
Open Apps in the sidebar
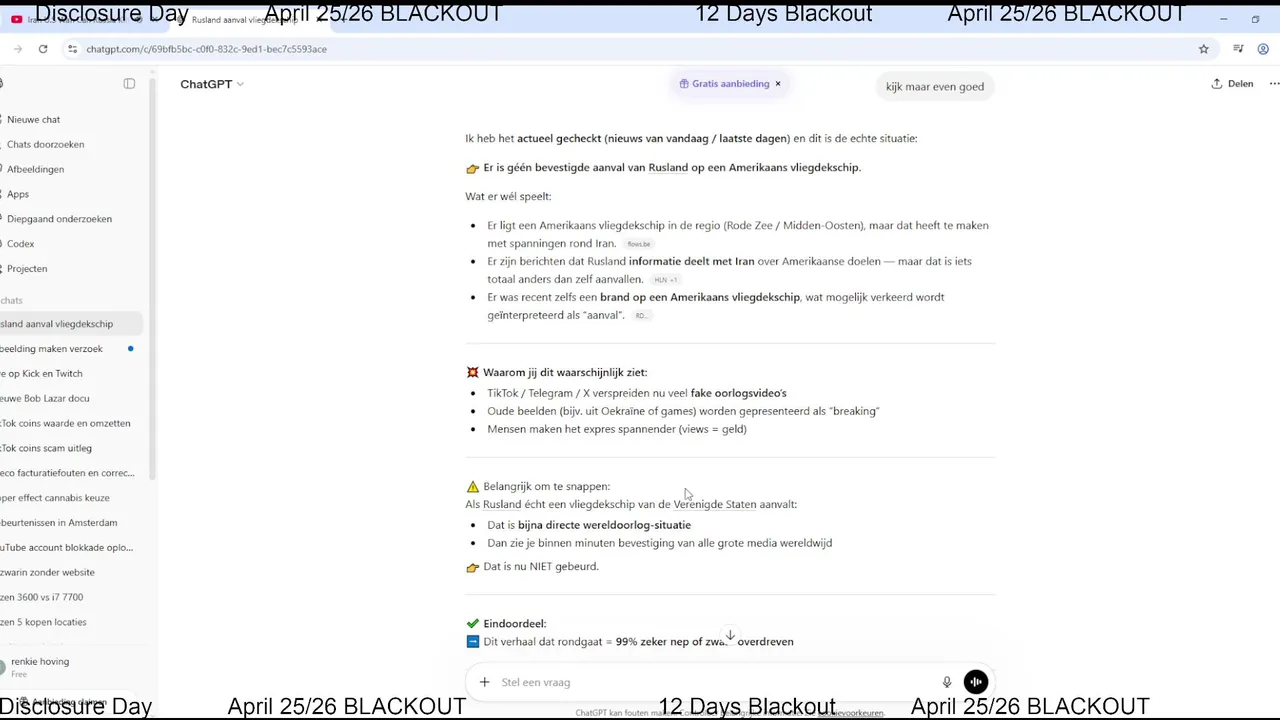pos(18,194)
